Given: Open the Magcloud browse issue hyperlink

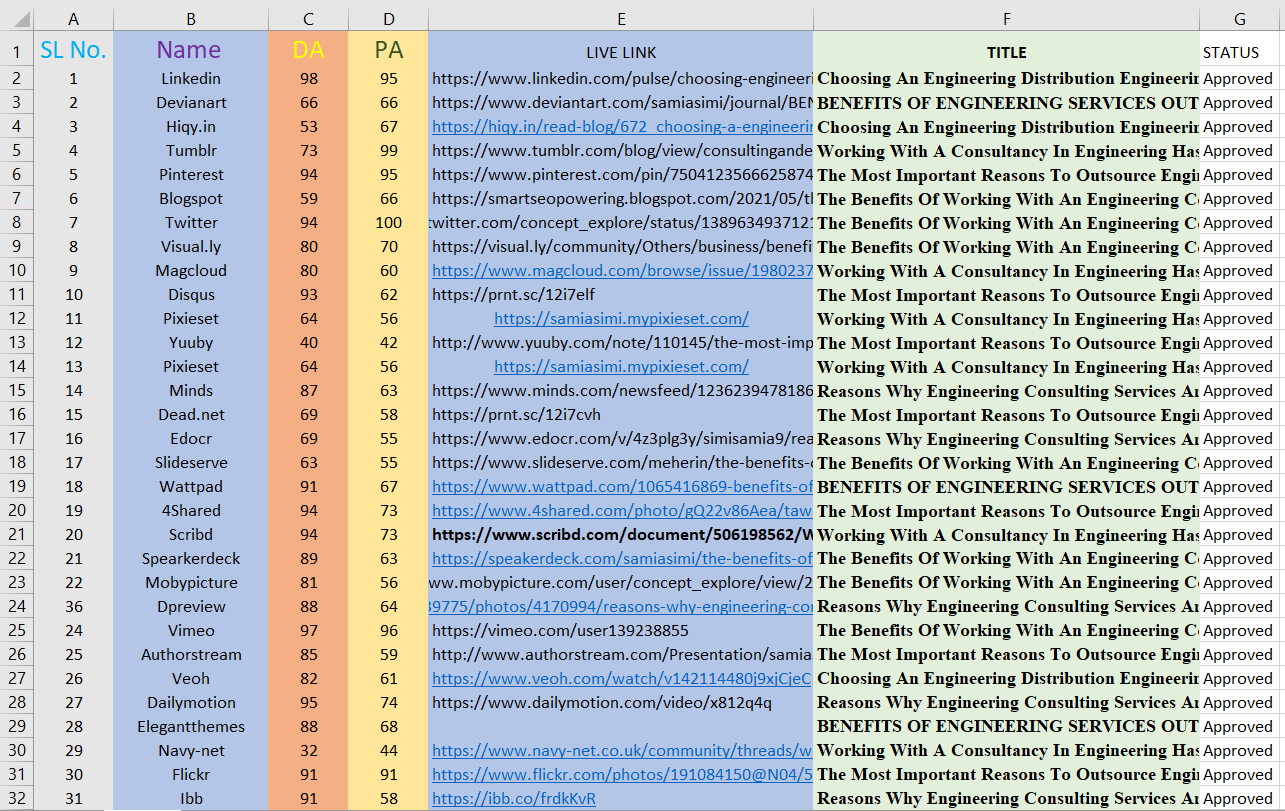Looking at the screenshot, I should click(621, 270).
